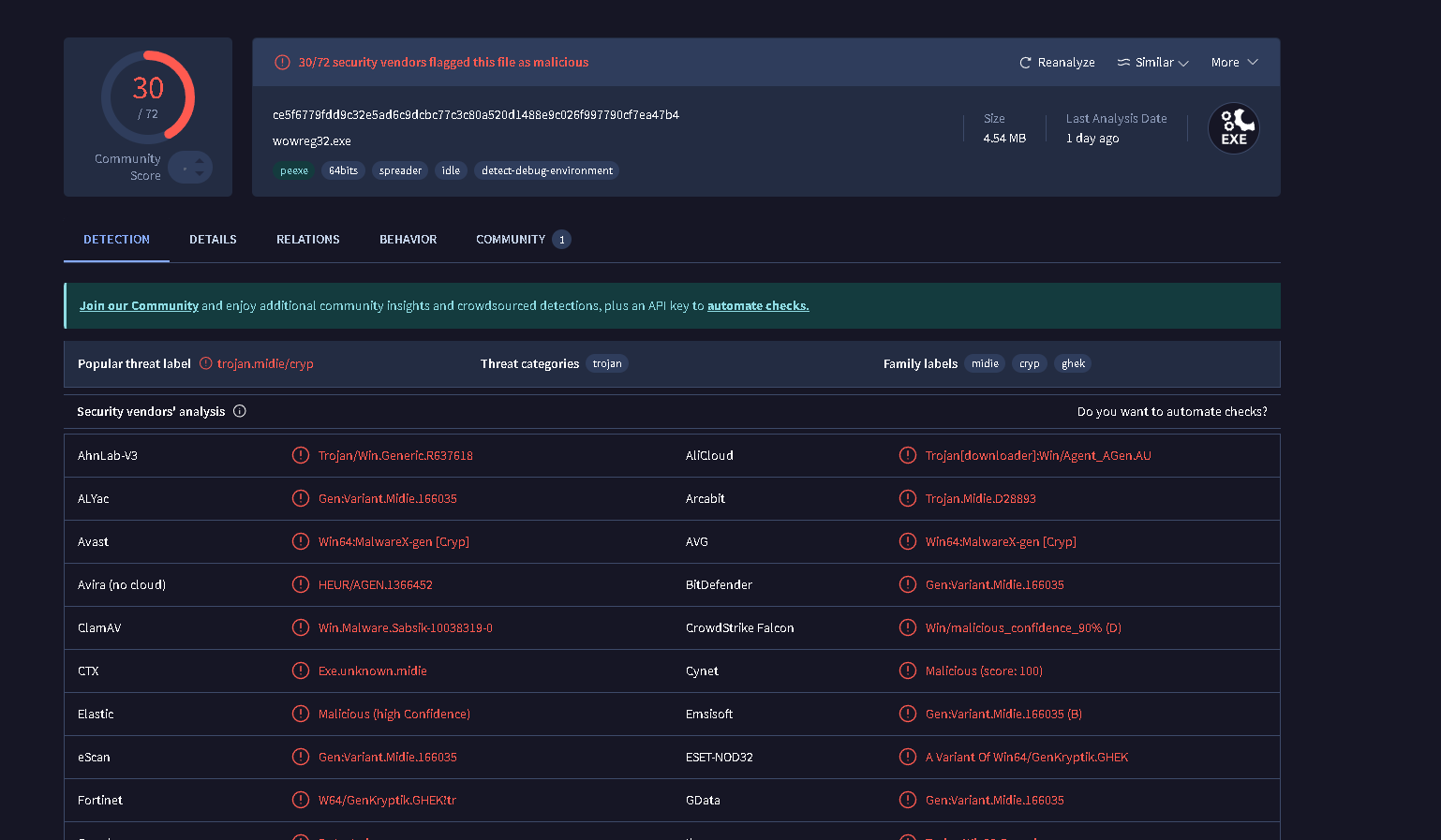Click the GData detection alert icon
This screenshot has width=1441, height=840.
[908, 800]
